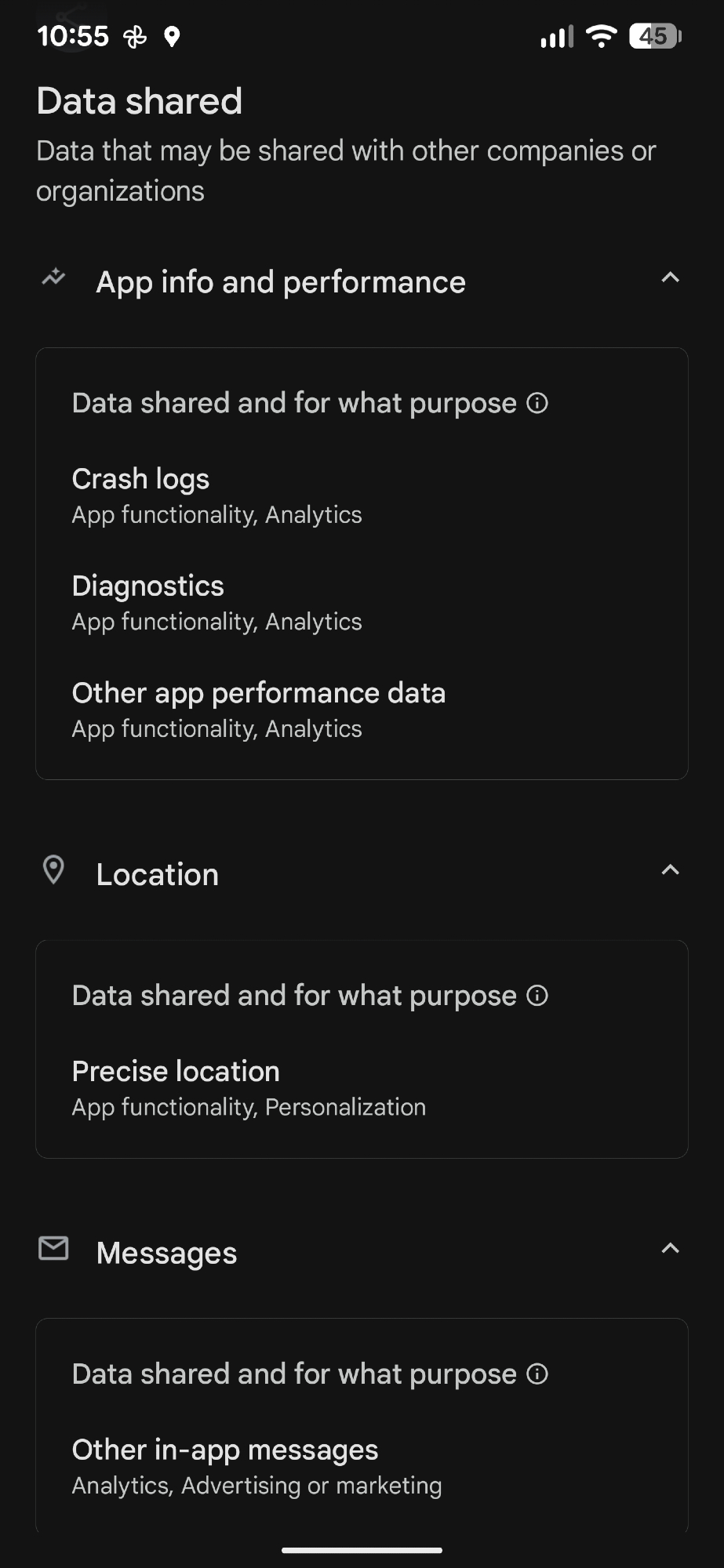The width and height of the screenshot is (724, 1568).
Task: Collapse the App info and performance section
Action: (670, 278)
